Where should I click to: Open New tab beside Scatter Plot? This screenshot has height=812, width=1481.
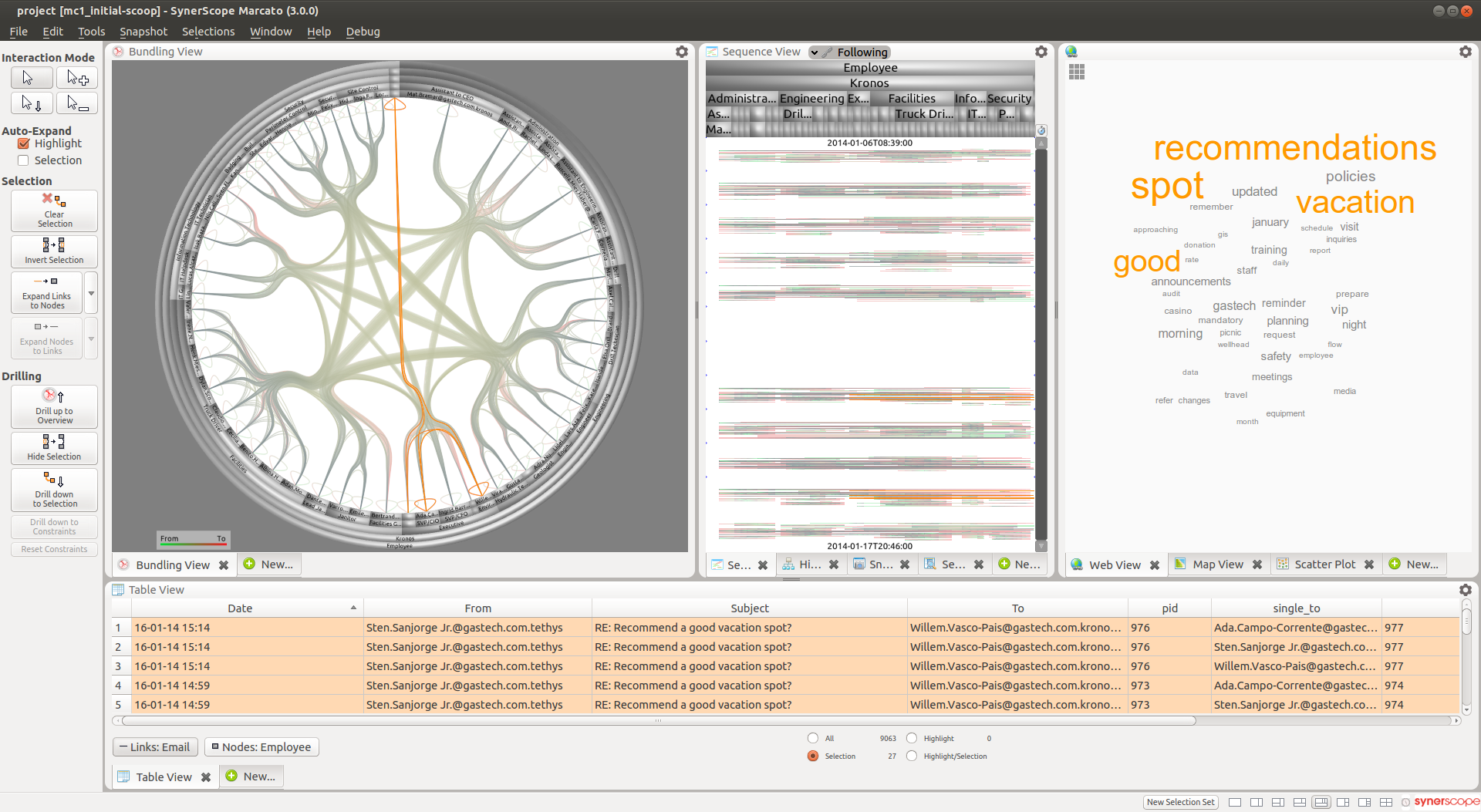pyautogui.click(x=1415, y=564)
